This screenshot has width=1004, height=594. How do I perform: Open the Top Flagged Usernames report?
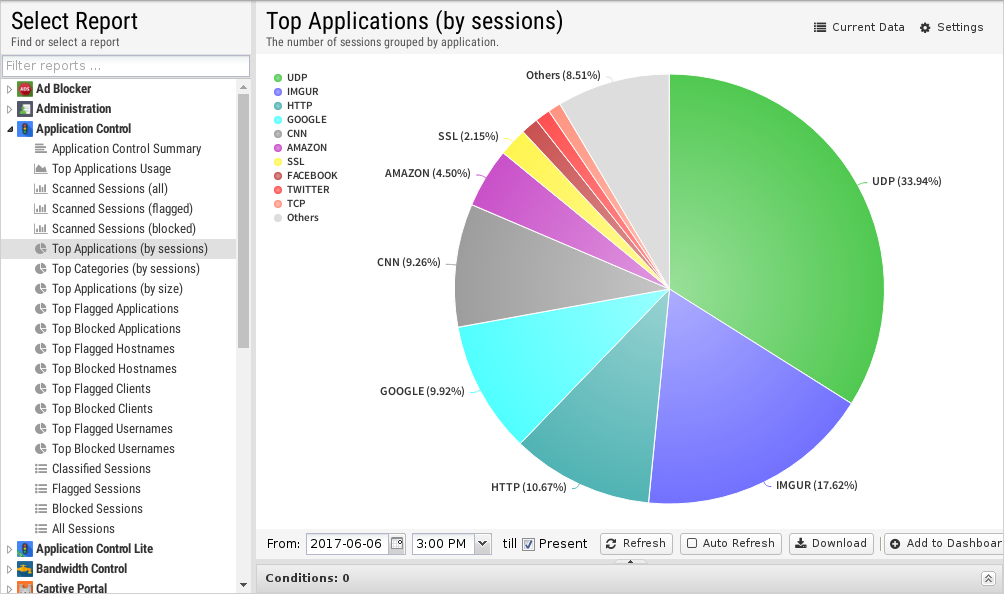point(112,429)
